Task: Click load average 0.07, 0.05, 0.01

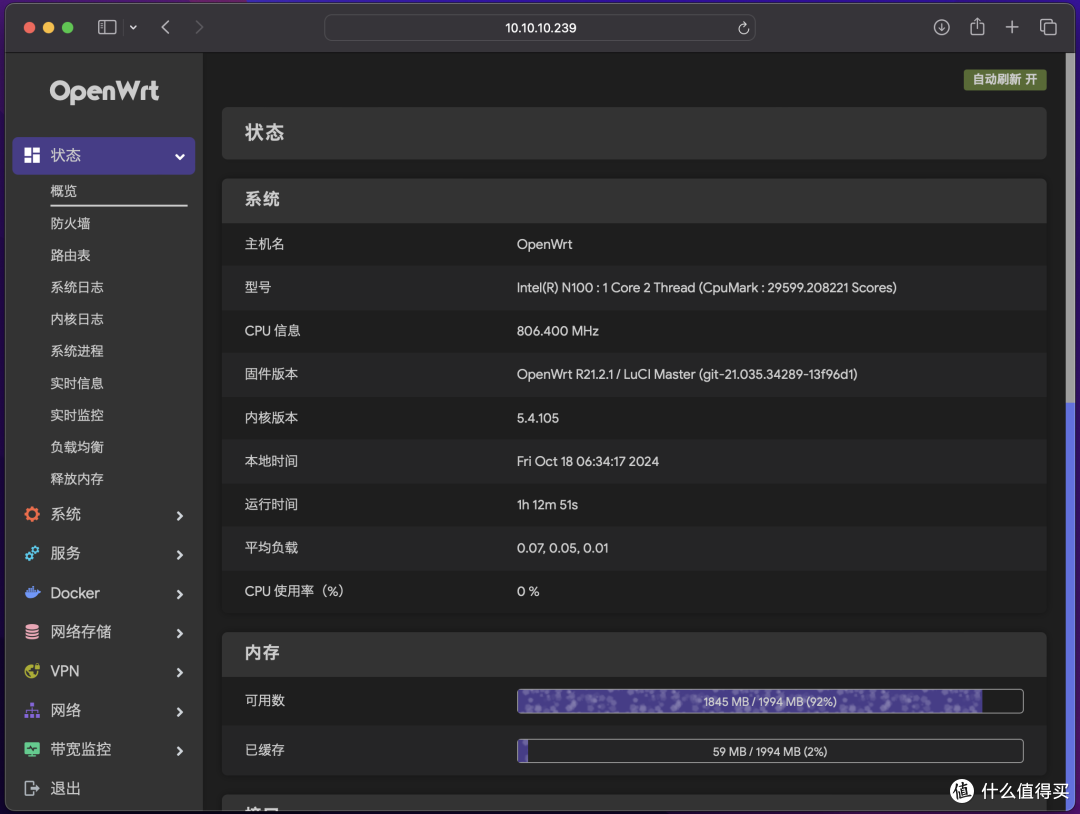Action: 562,548
